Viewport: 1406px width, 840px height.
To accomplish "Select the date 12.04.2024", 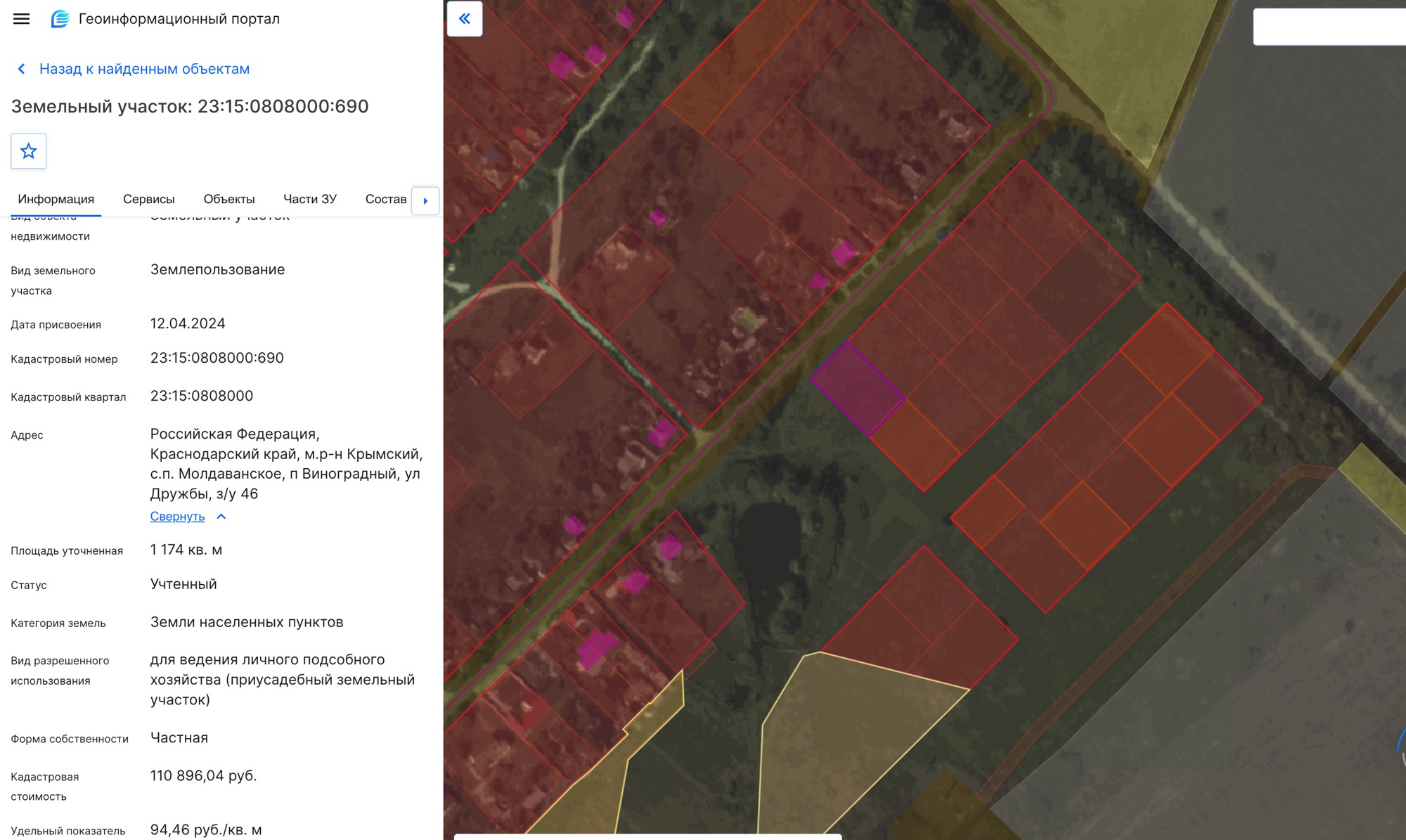I will tap(188, 323).
